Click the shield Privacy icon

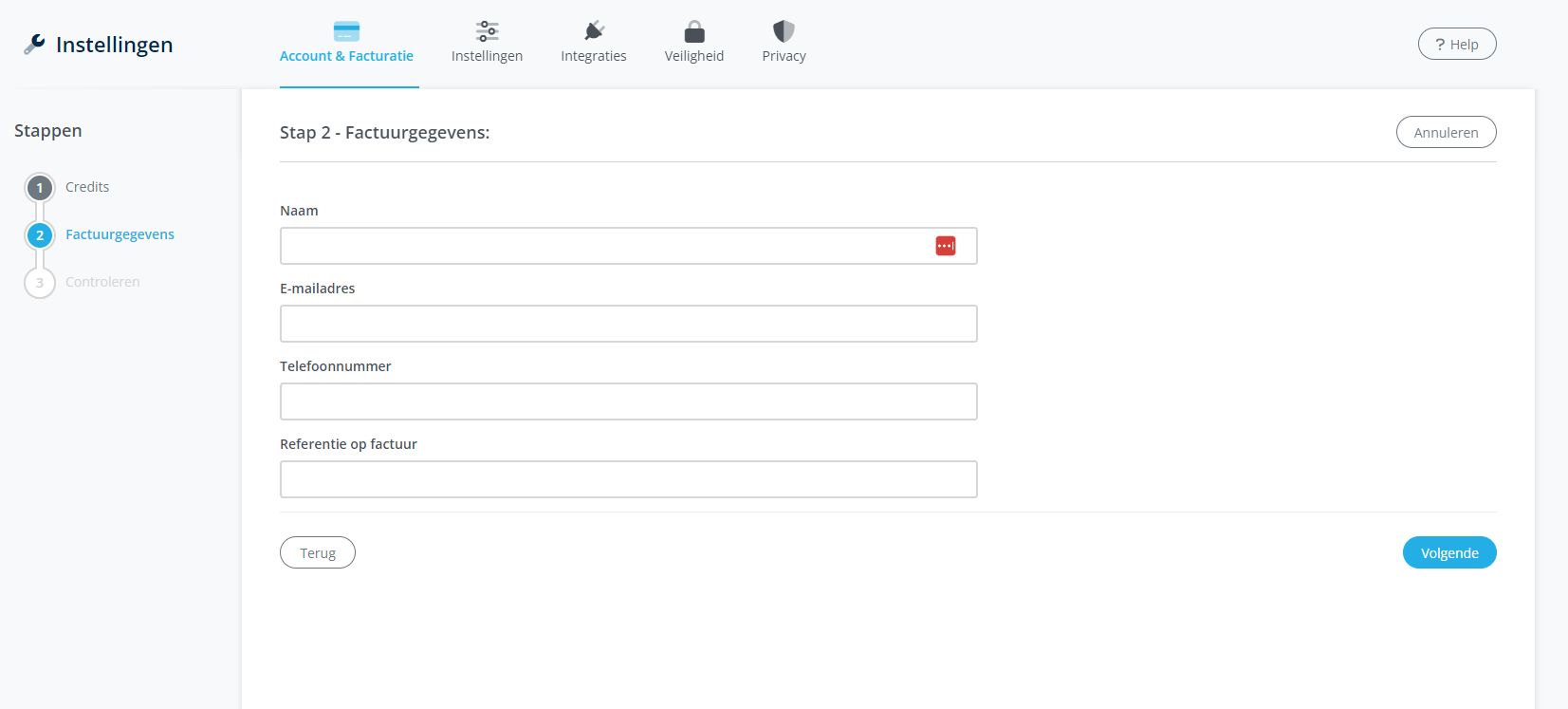point(784,31)
